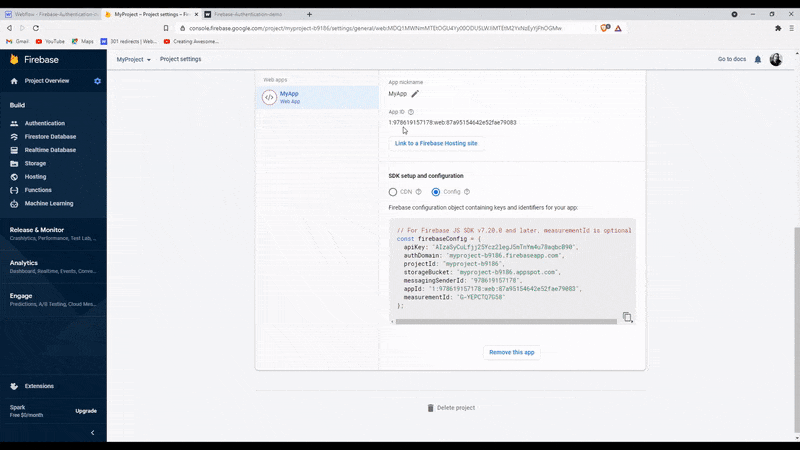The height and width of the screenshot is (450, 800).
Task: Open Storage section in sidebar
Action: tap(35, 163)
